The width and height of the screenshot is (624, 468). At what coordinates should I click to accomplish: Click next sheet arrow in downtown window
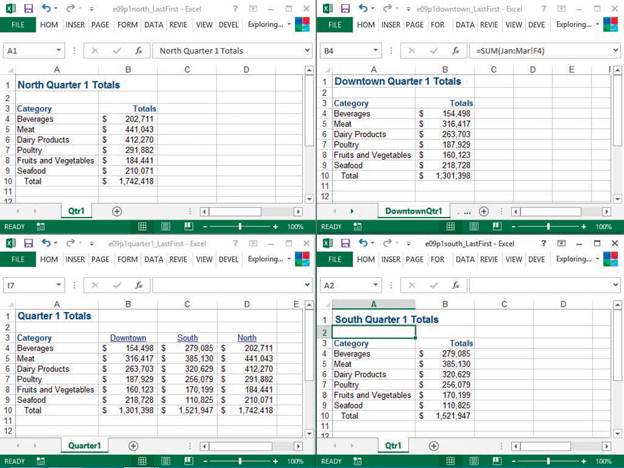352,211
